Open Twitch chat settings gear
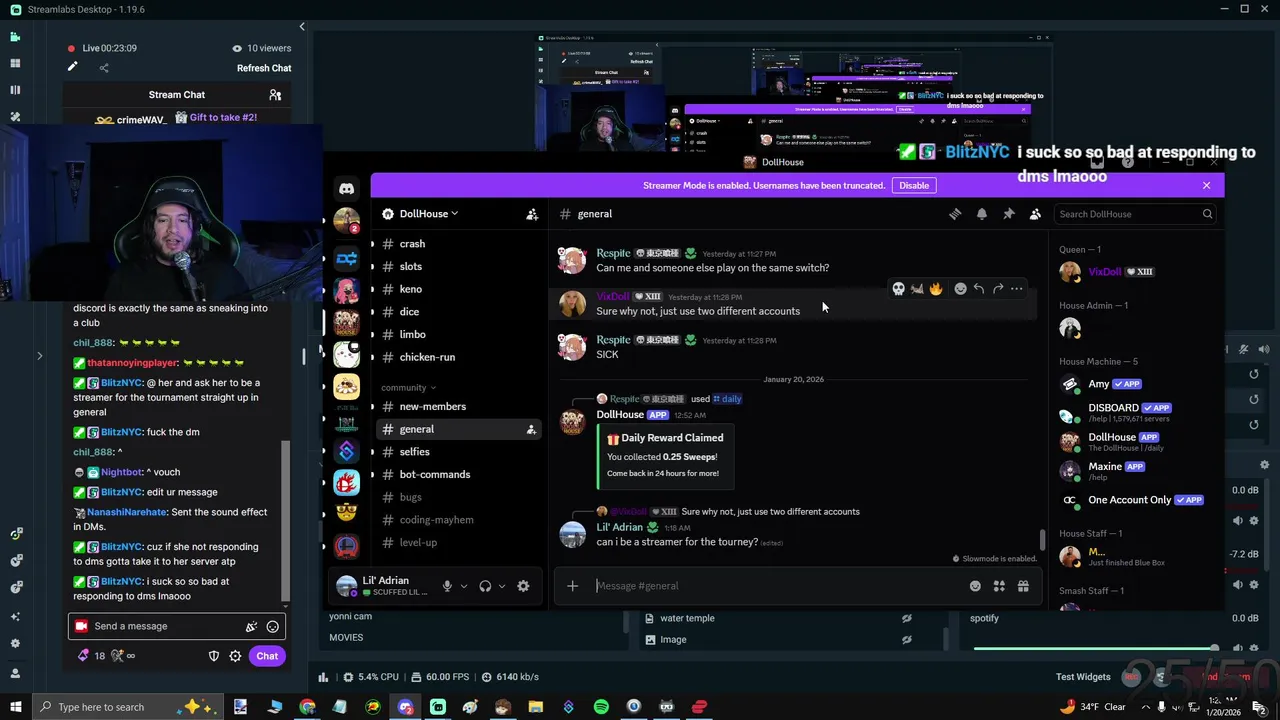Screen dimensions: 1280x720 tap(235, 656)
